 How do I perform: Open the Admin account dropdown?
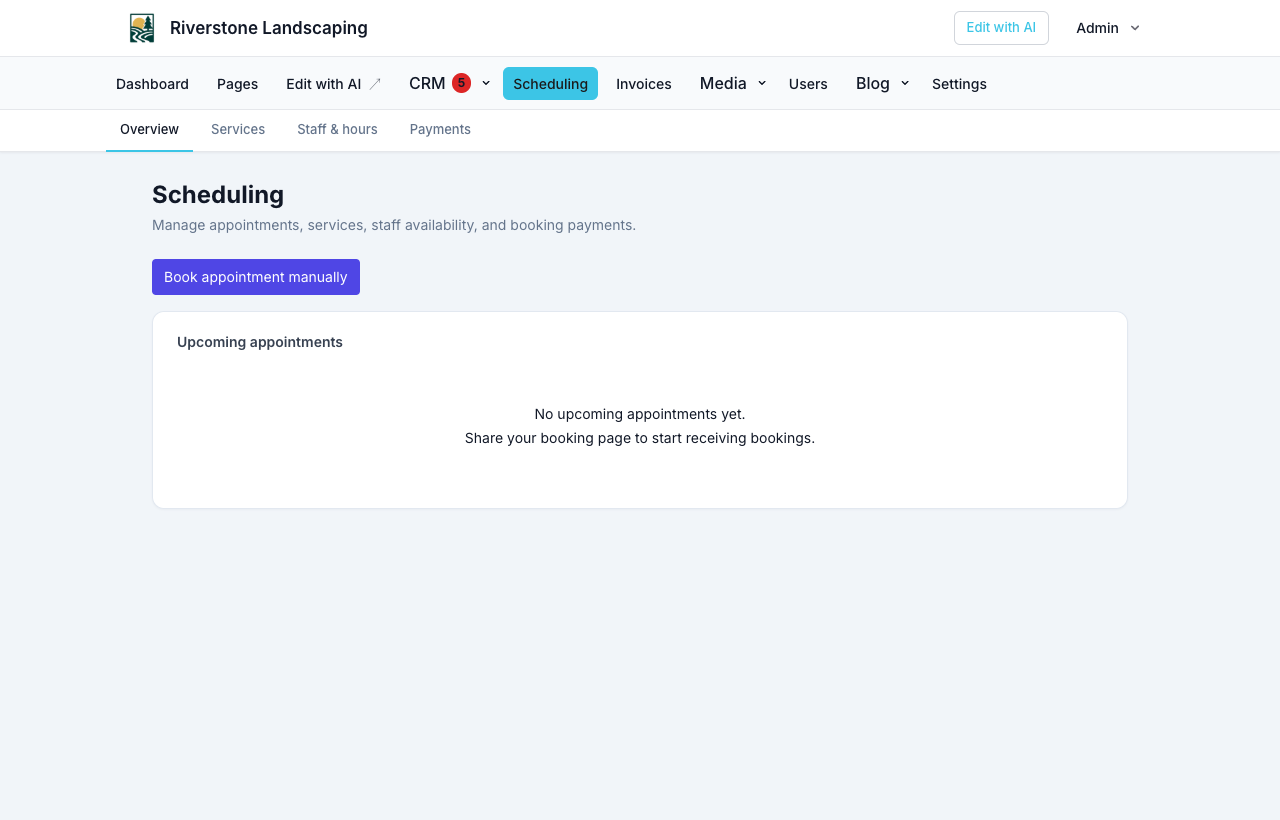point(1108,28)
